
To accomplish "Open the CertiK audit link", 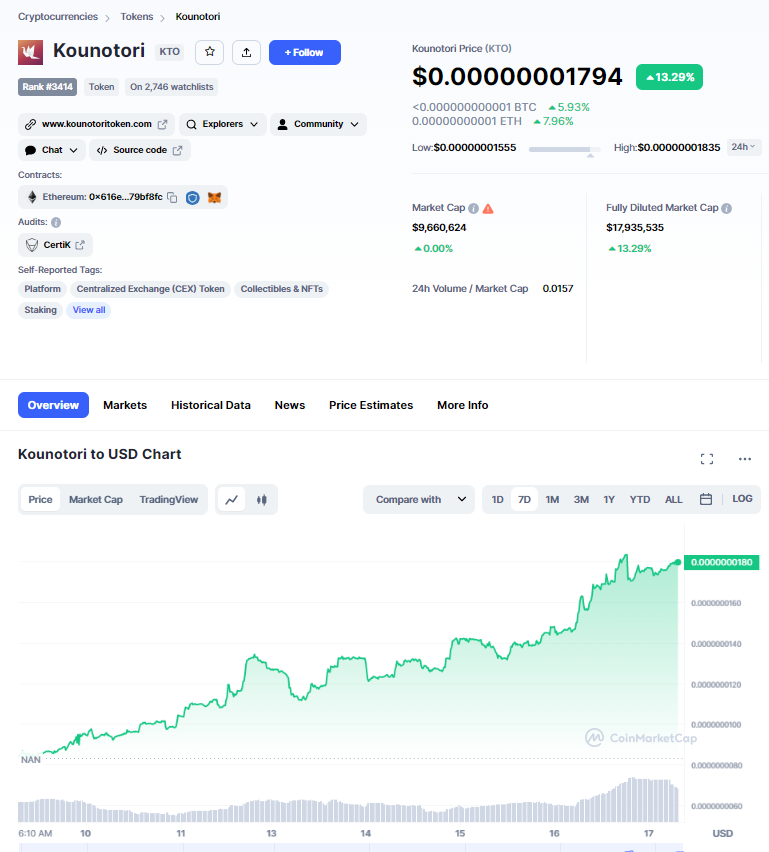I will 55,245.
